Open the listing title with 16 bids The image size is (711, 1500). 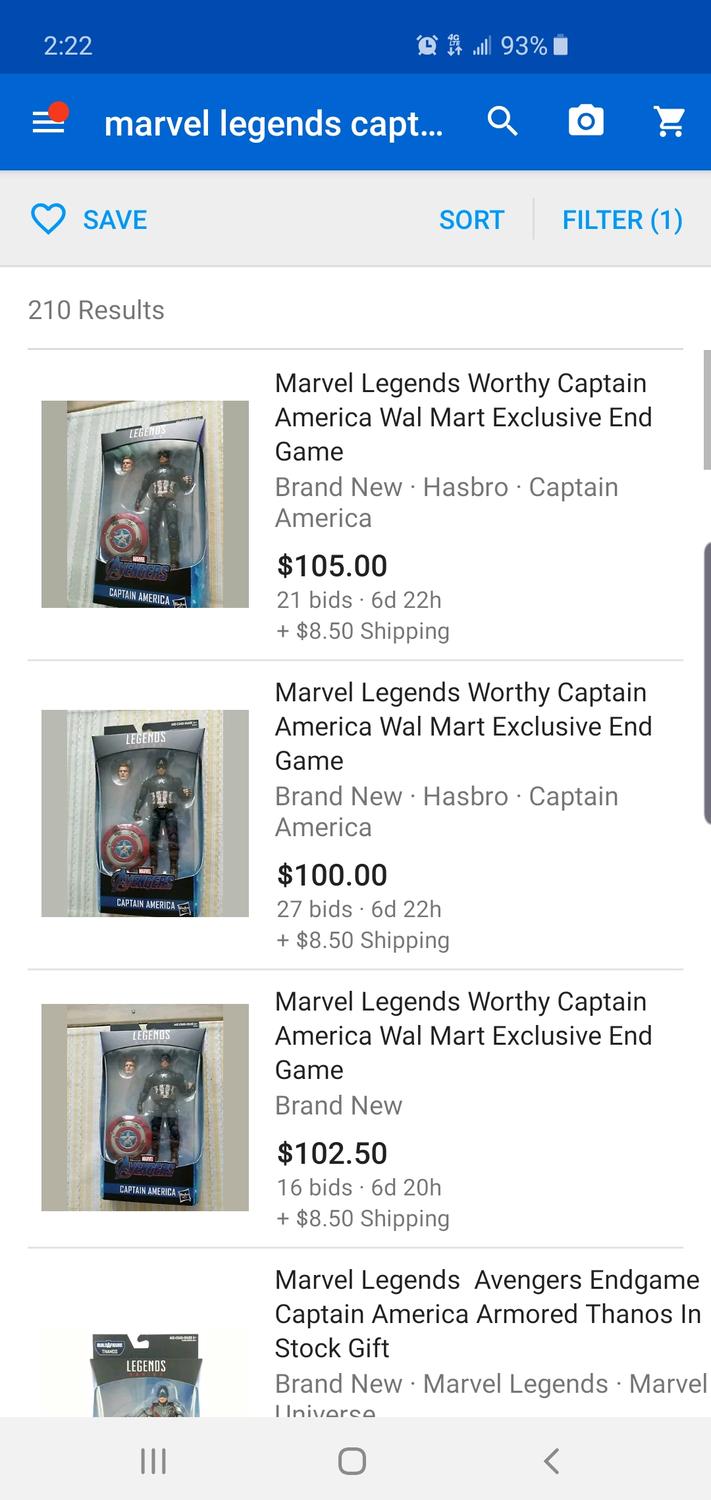pyautogui.click(x=462, y=1035)
